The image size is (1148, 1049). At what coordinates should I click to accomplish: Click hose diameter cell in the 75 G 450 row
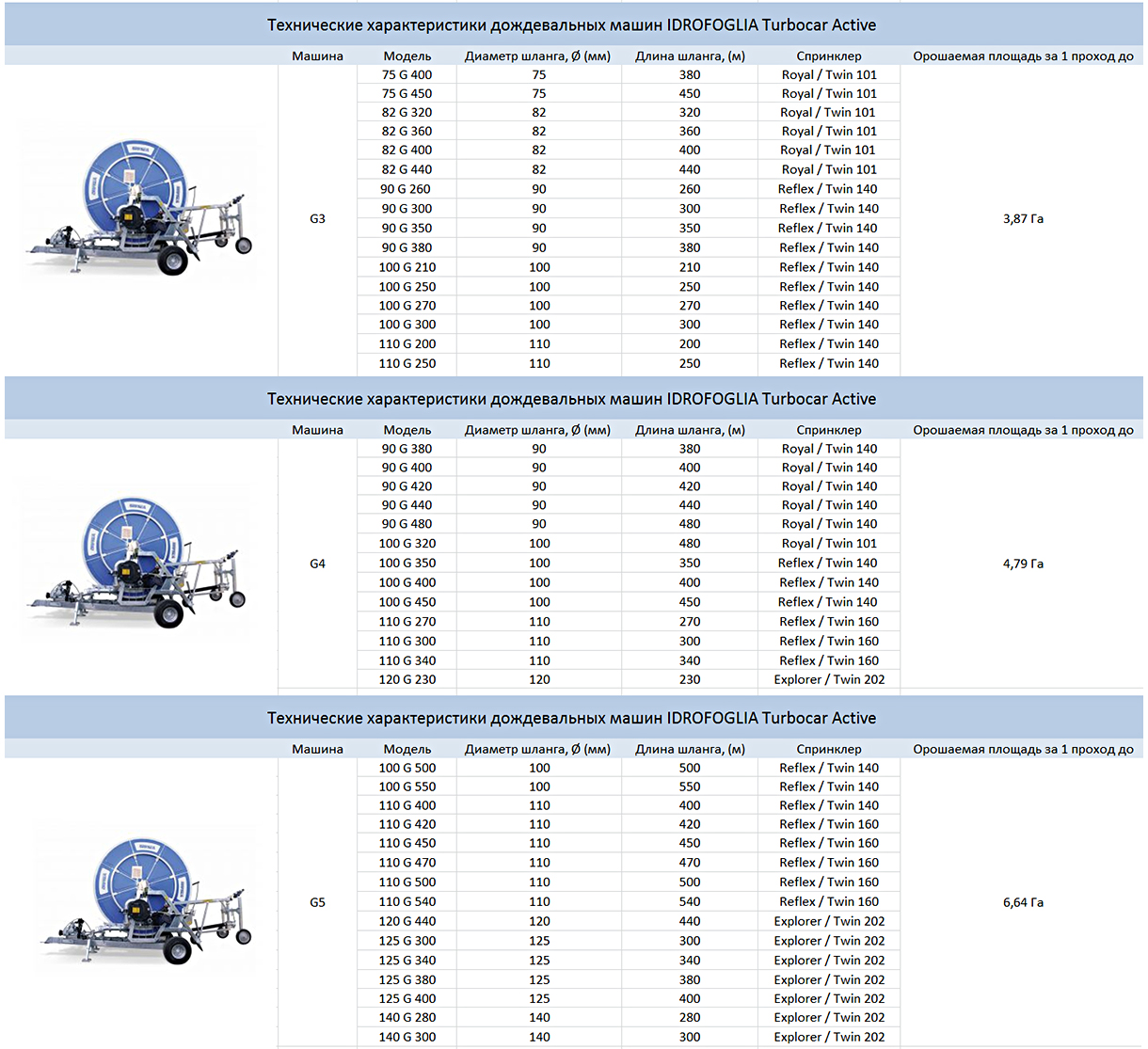[x=539, y=93]
